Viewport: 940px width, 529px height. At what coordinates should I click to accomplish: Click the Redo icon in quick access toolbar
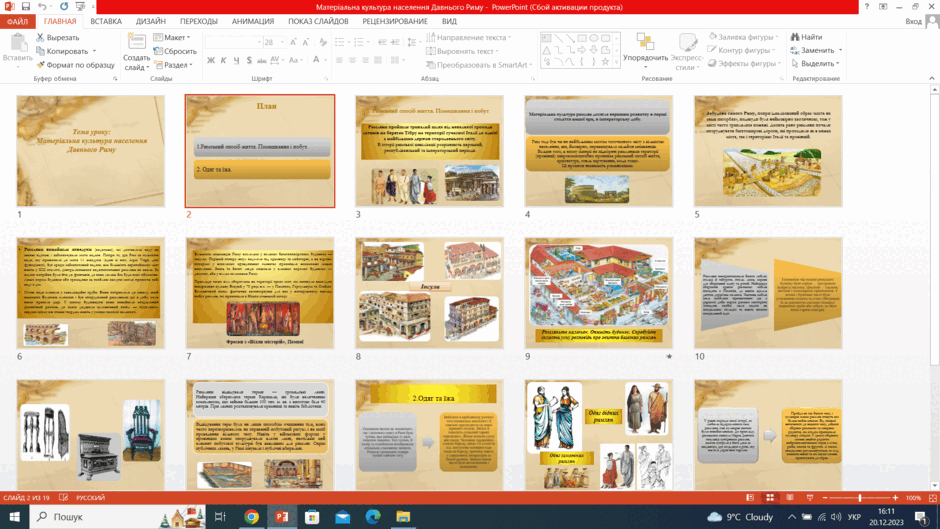[64, 7]
